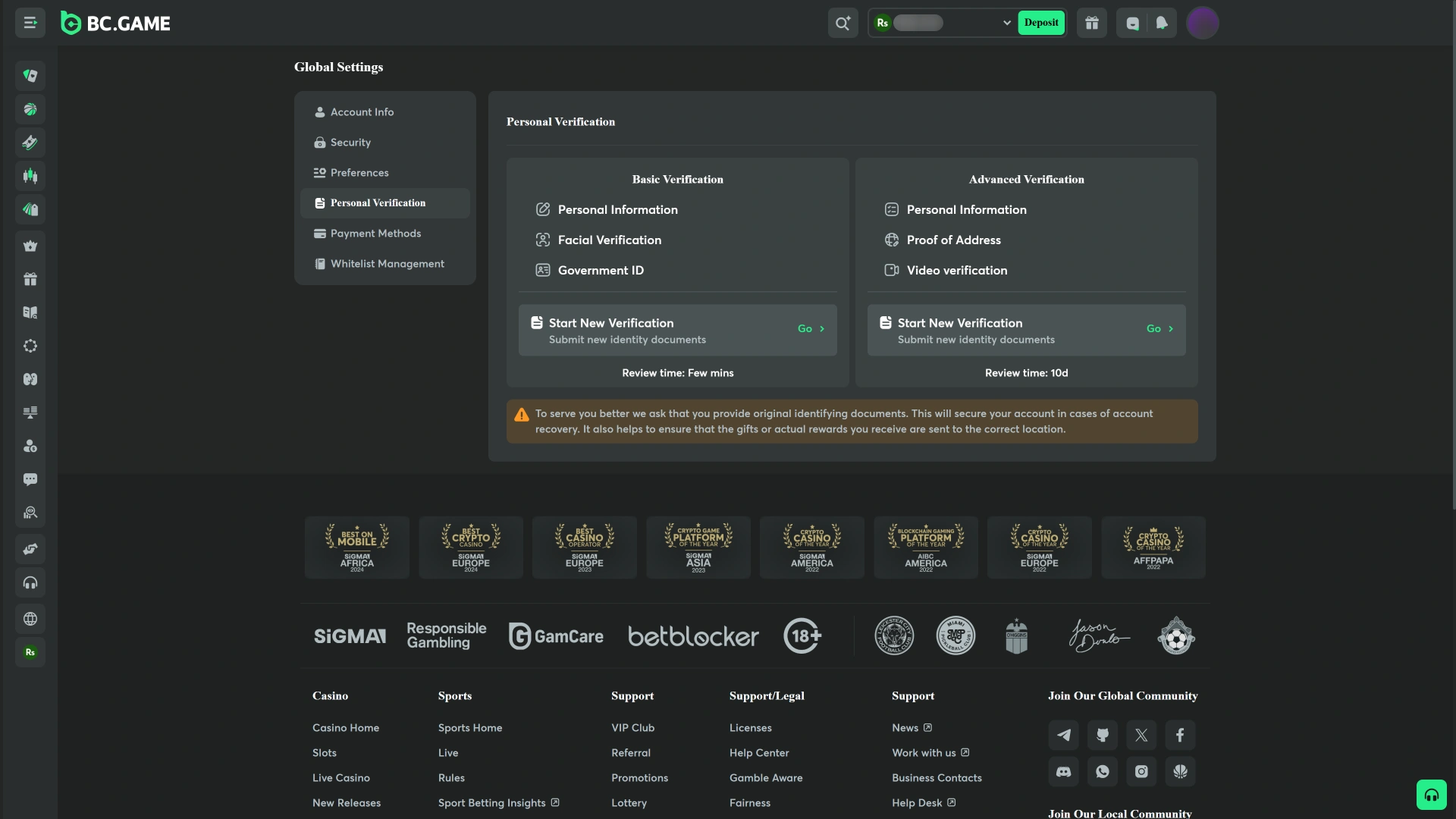Click the Discord community icon
Image resolution: width=1456 pixels, height=819 pixels.
click(x=1064, y=771)
